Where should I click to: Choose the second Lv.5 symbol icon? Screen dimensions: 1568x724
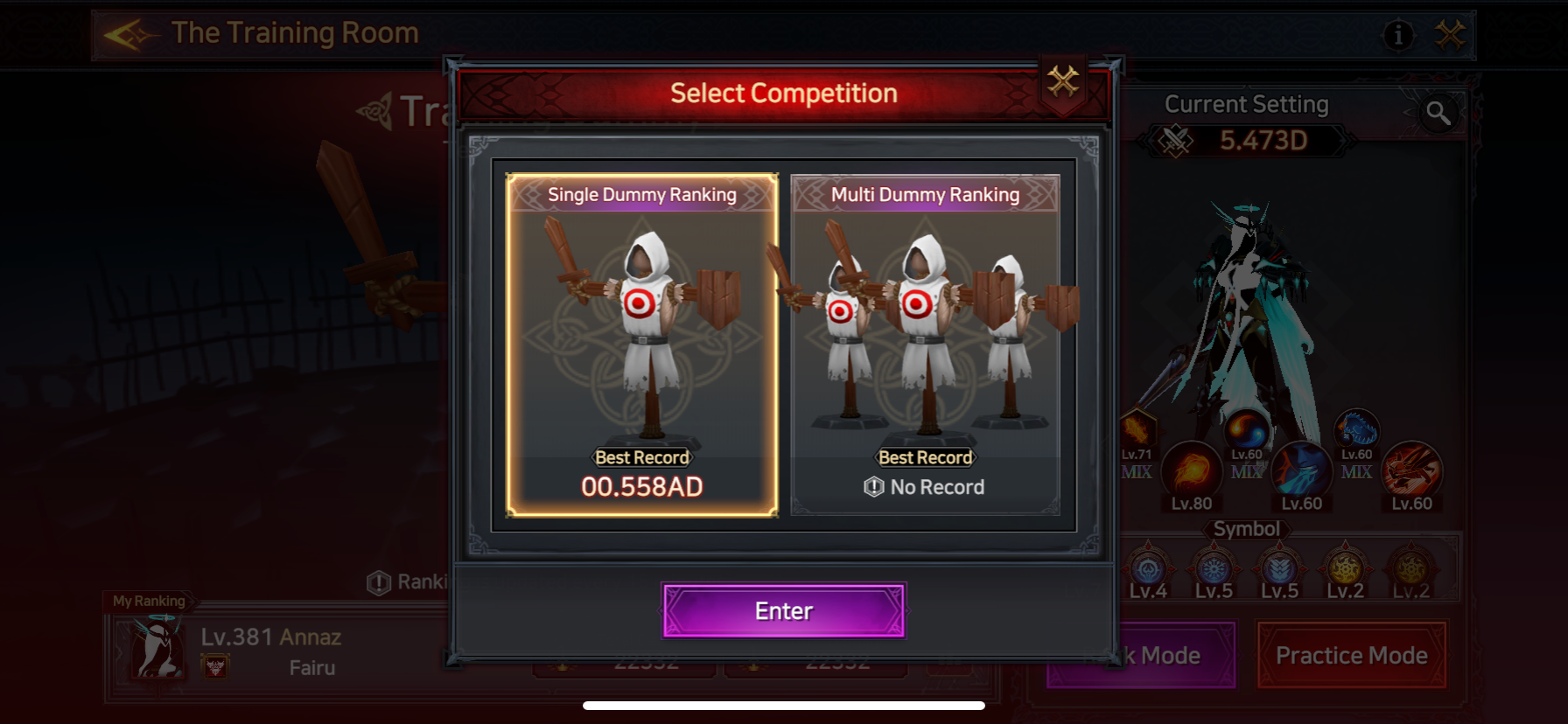1279,570
